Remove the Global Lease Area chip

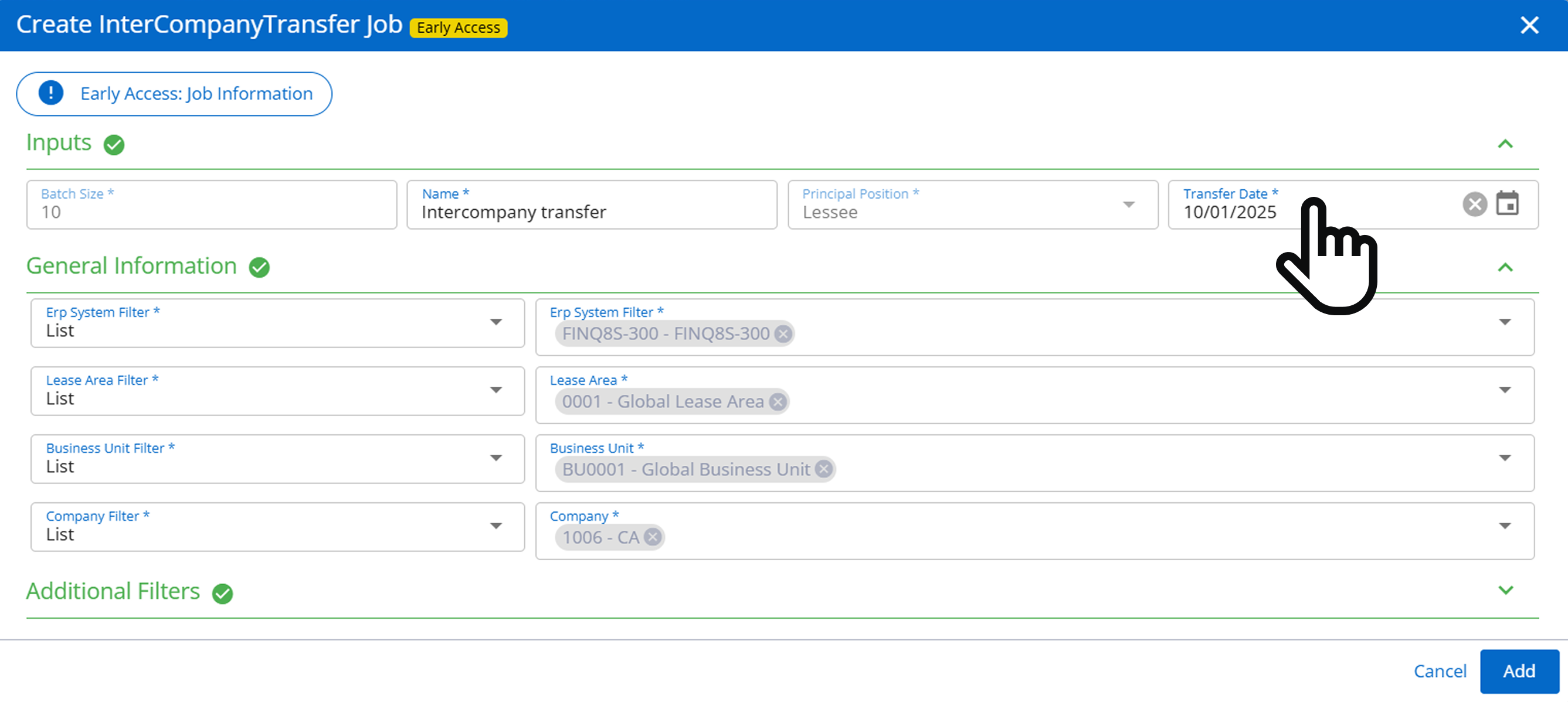click(x=778, y=401)
